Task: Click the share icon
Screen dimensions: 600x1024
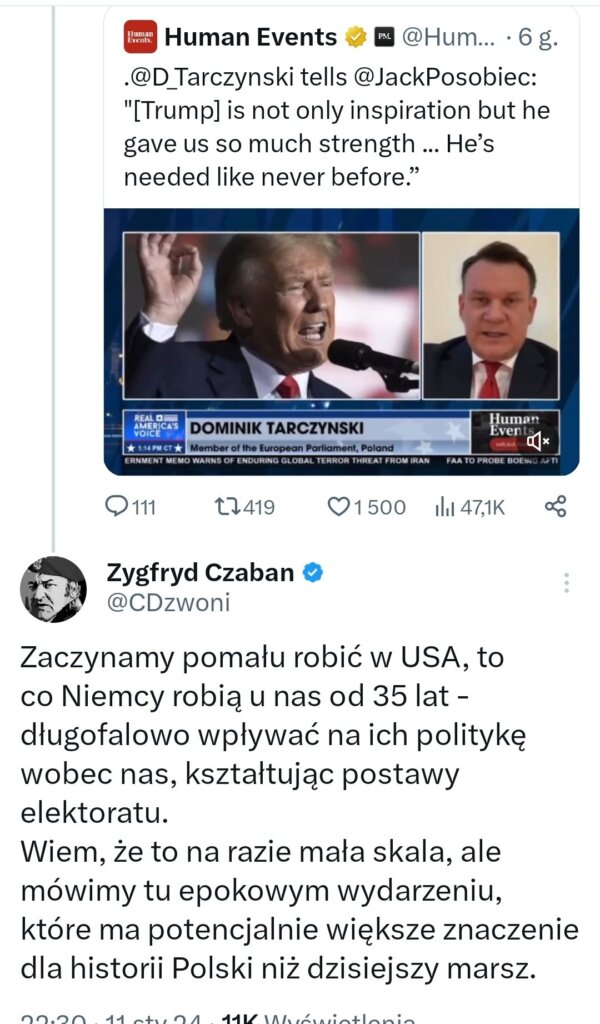Action: [556, 507]
